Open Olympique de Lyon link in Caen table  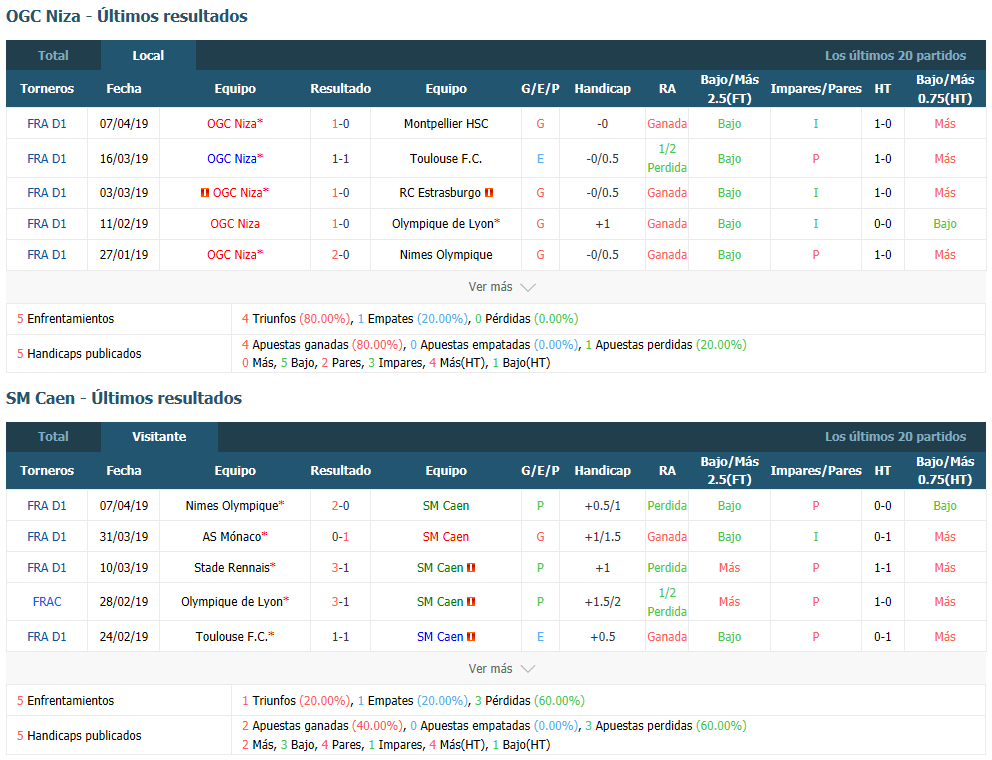235,602
